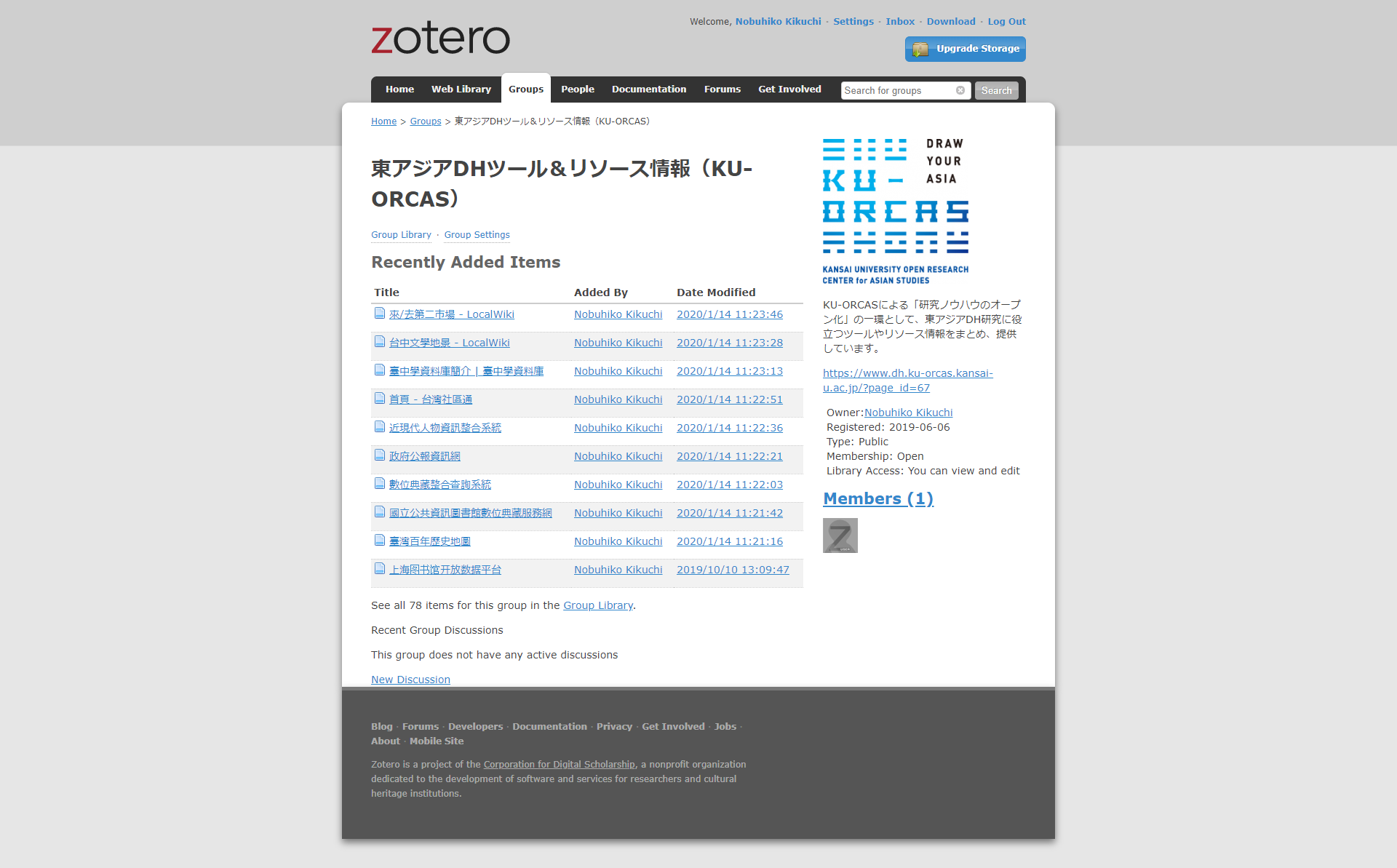Click Log Out
Viewport: 1397px width, 868px height.
pos(1006,21)
